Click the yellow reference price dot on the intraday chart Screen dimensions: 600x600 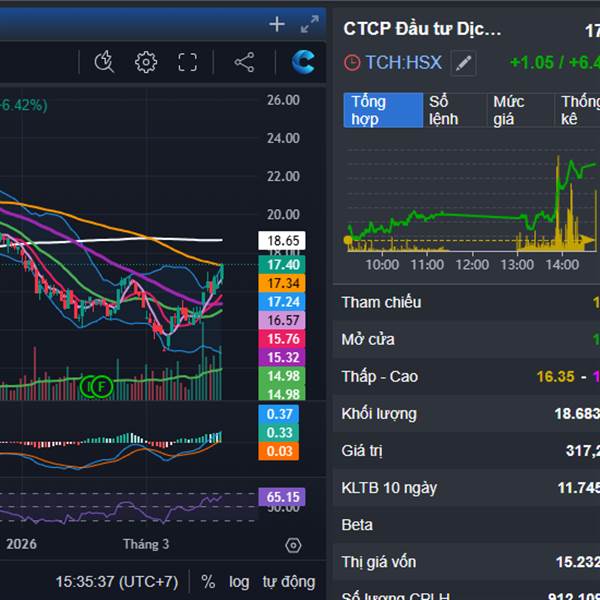point(348,240)
